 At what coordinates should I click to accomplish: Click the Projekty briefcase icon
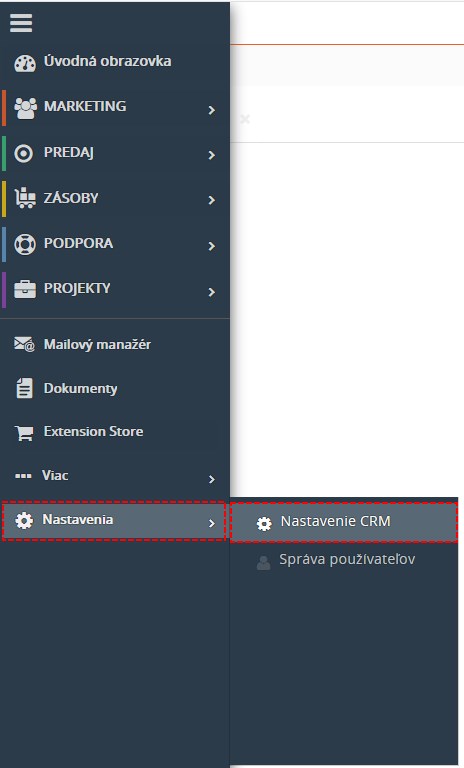point(24,289)
